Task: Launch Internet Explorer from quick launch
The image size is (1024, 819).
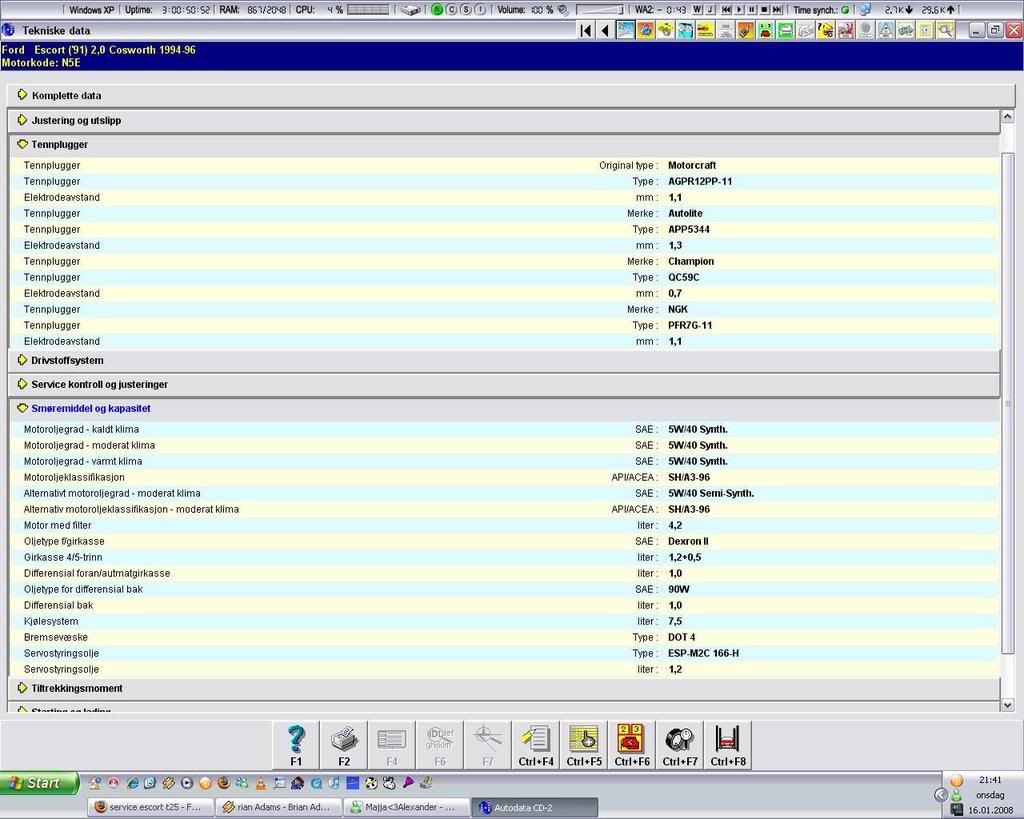Action: tap(133, 782)
